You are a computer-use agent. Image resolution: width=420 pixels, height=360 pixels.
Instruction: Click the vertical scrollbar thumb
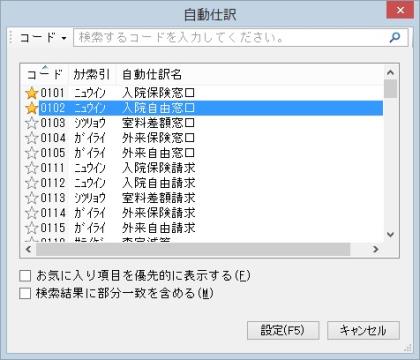tap(390, 89)
